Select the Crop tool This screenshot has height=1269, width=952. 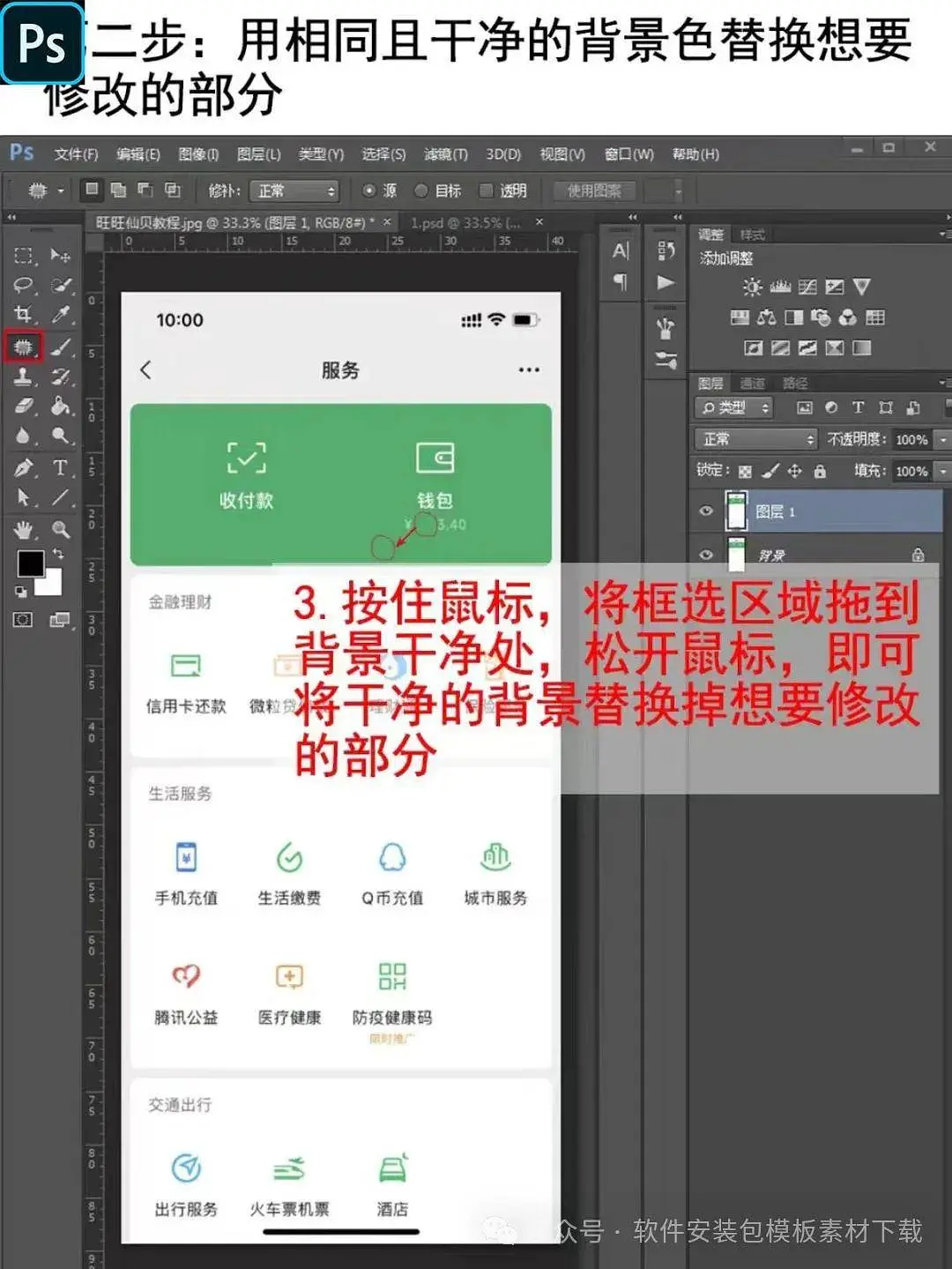coord(23,314)
